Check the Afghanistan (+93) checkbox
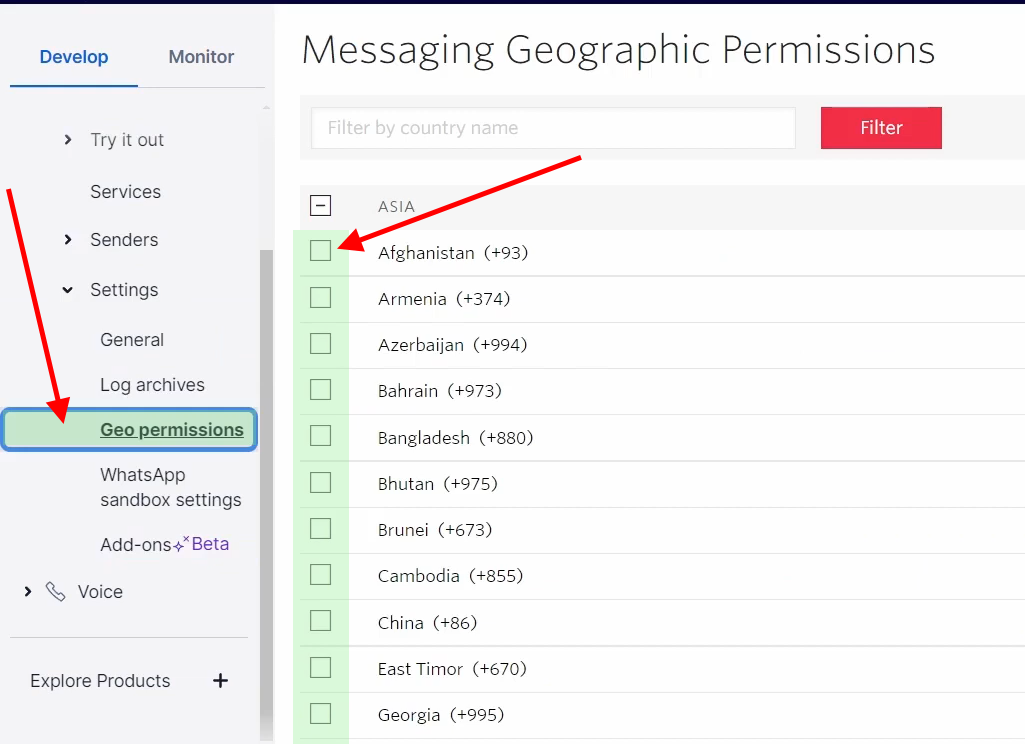Screen dimensions: 1025x744 320,252
